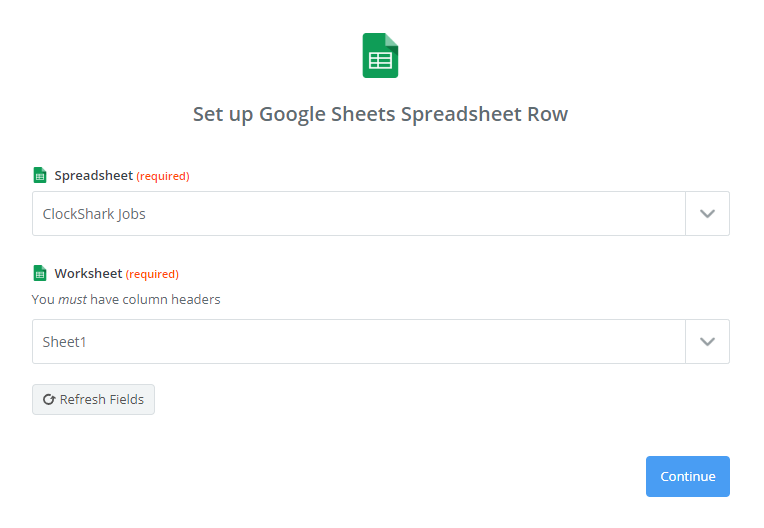Screen dimensions: 764x528
Task: Click the italic word must in helper text
Action: 73,299
